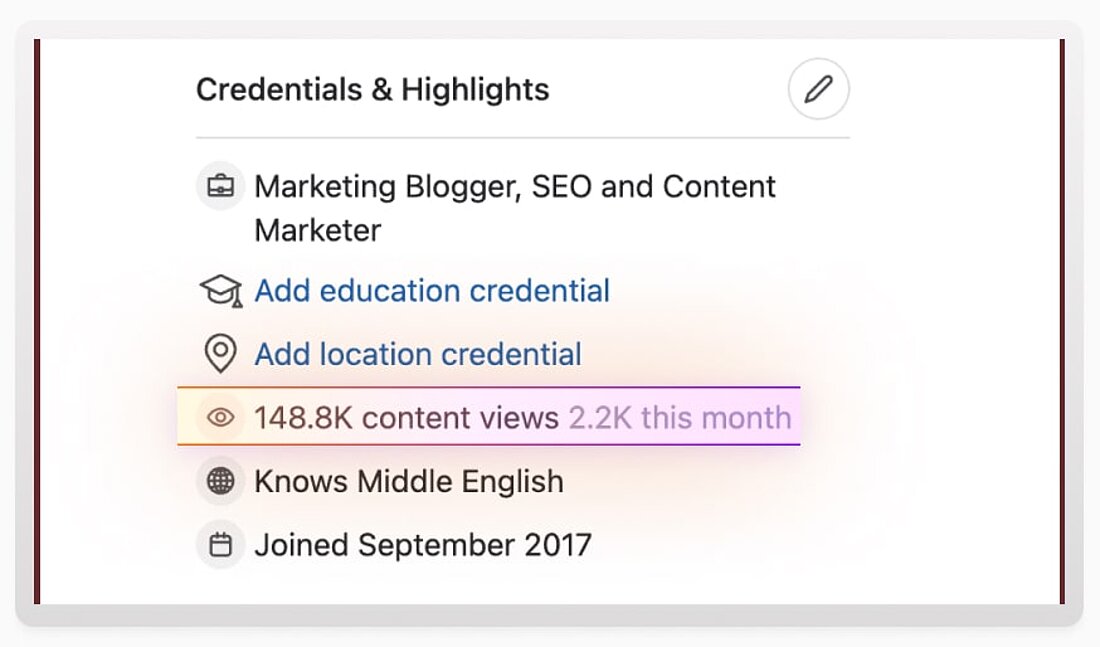Click the left maroon border bar
Viewport: 1100px width, 647px height.
37,320
